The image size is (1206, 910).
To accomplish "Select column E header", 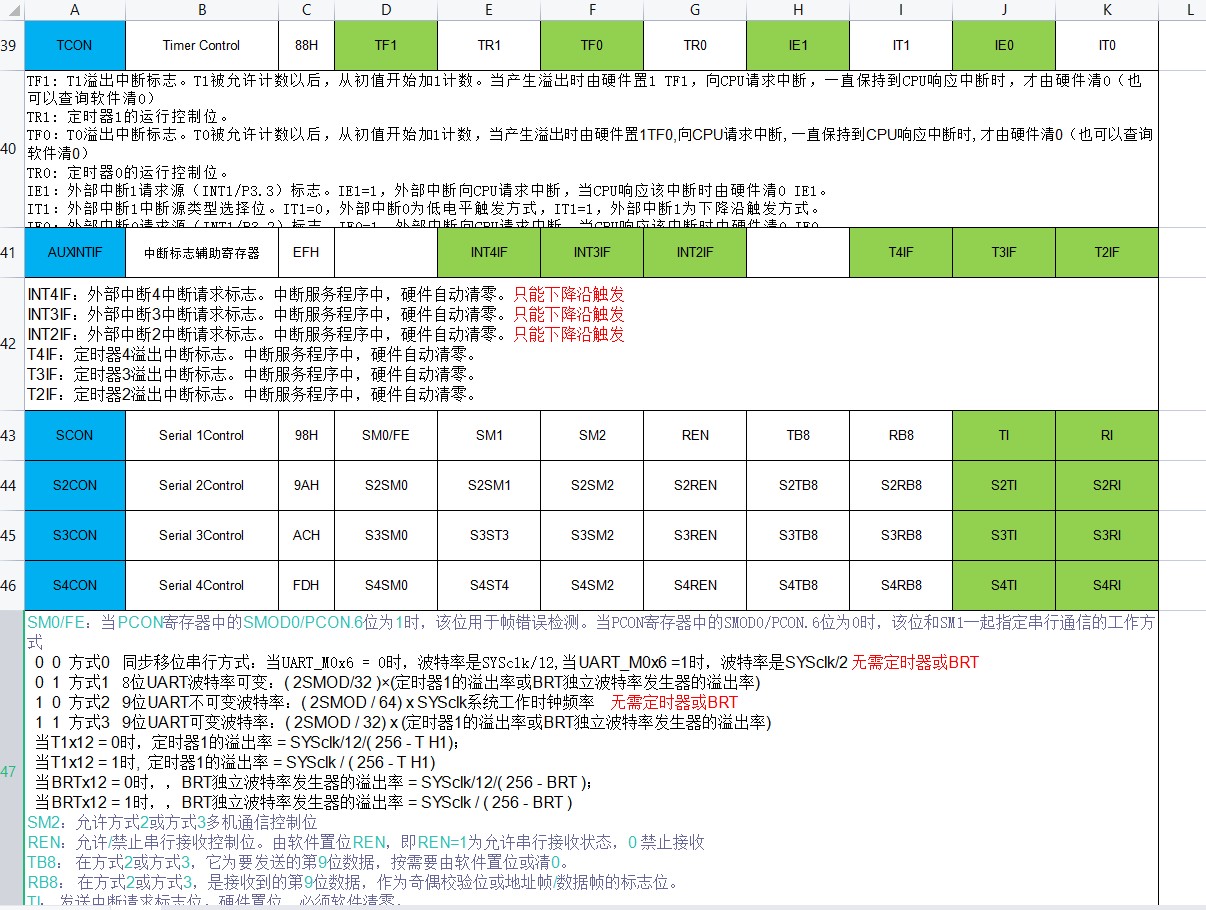I will (x=489, y=10).
